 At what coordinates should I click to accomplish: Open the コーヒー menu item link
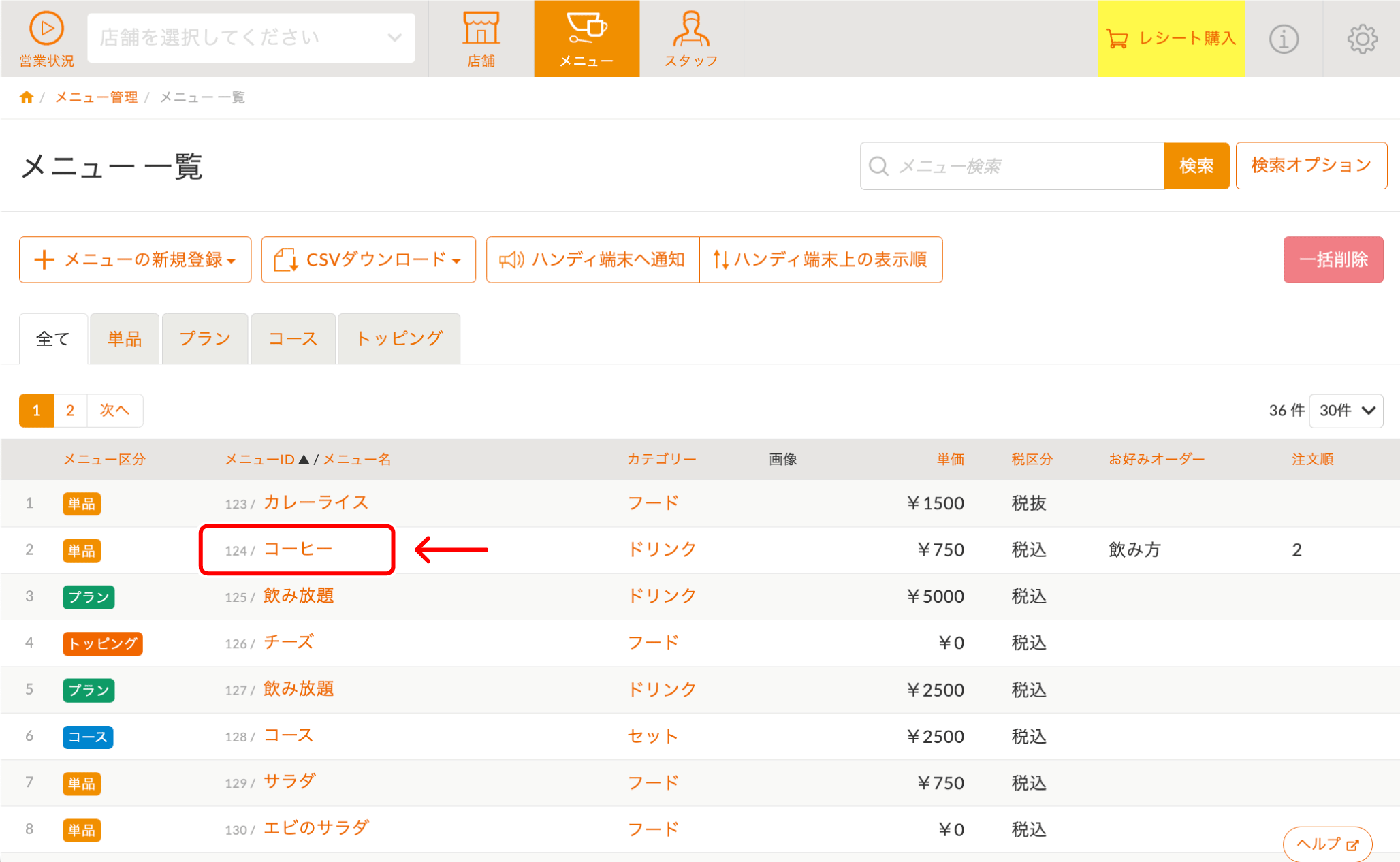click(x=298, y=549)
